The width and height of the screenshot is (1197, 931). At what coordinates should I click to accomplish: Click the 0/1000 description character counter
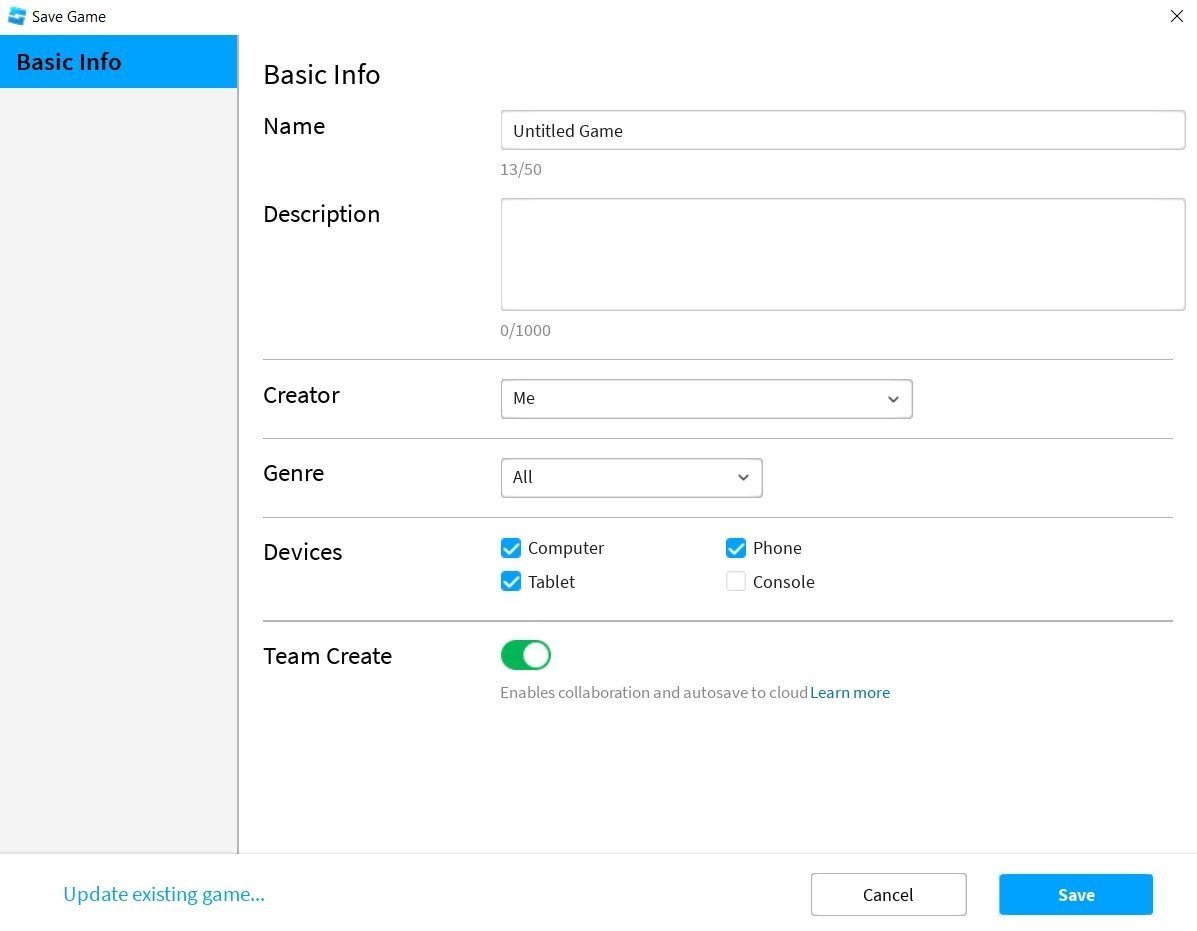525,330
